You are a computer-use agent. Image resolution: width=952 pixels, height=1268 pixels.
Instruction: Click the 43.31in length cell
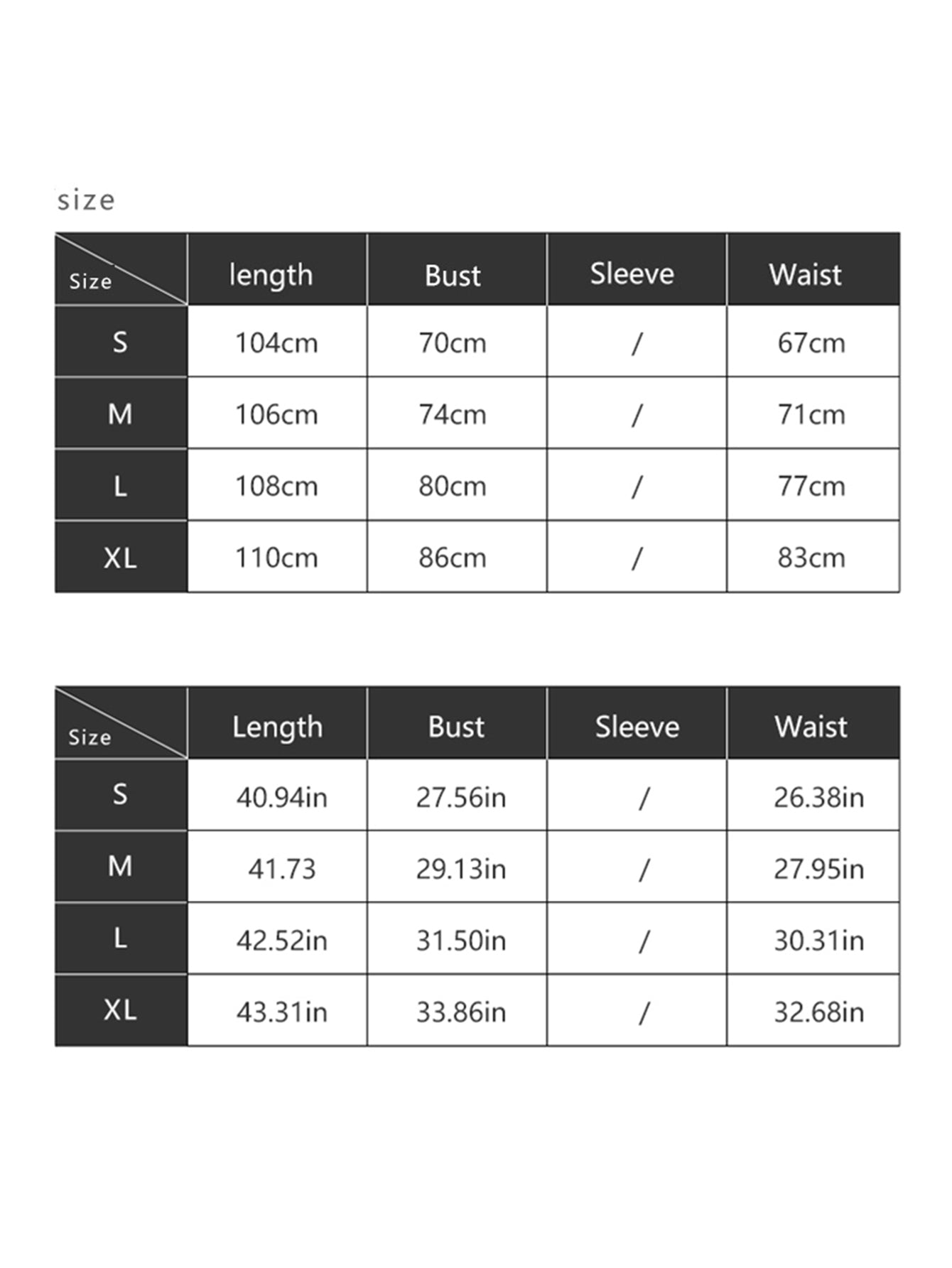point(281,1012)
